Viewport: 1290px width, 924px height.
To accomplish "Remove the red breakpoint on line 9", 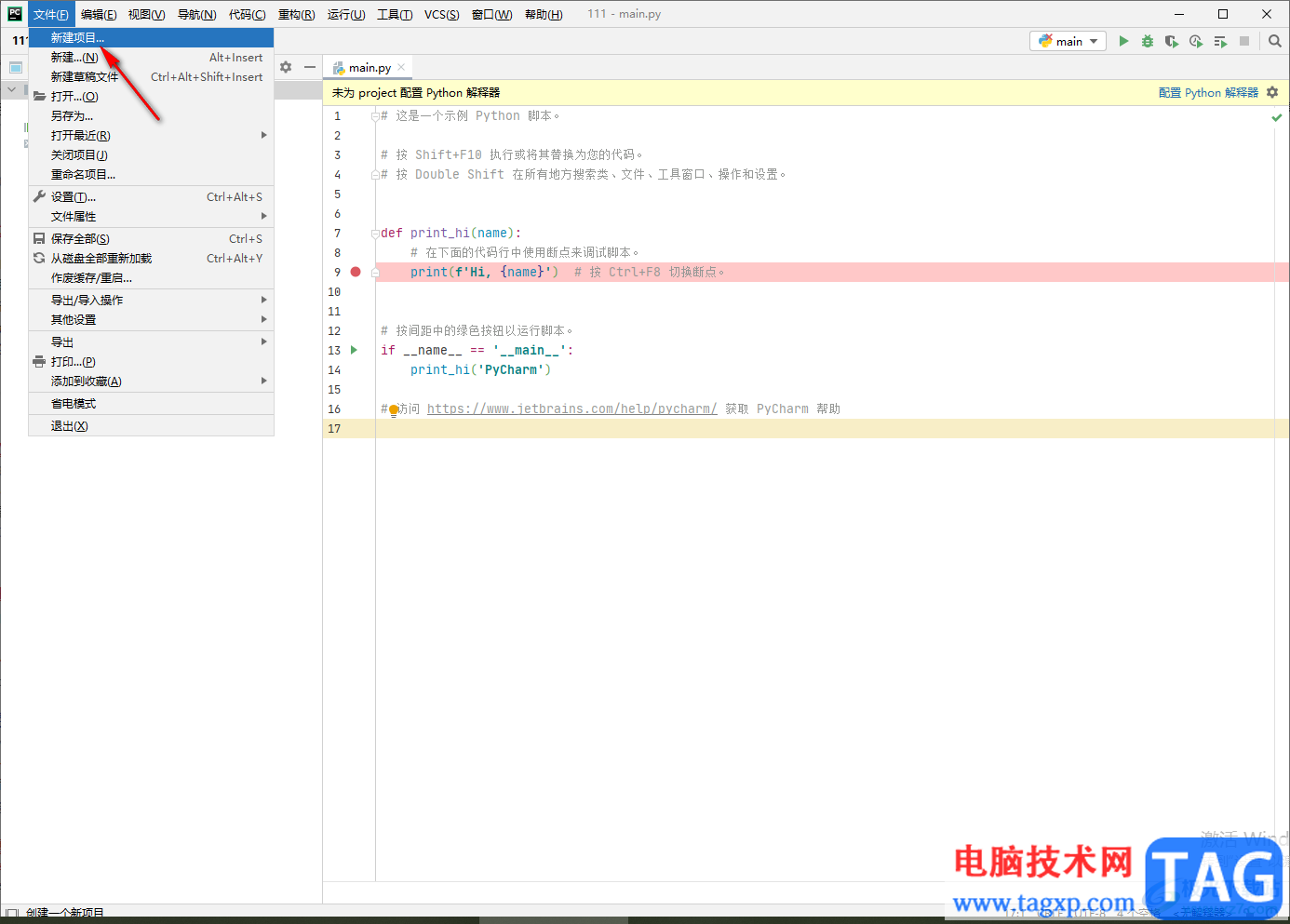I will click(356, 272).
